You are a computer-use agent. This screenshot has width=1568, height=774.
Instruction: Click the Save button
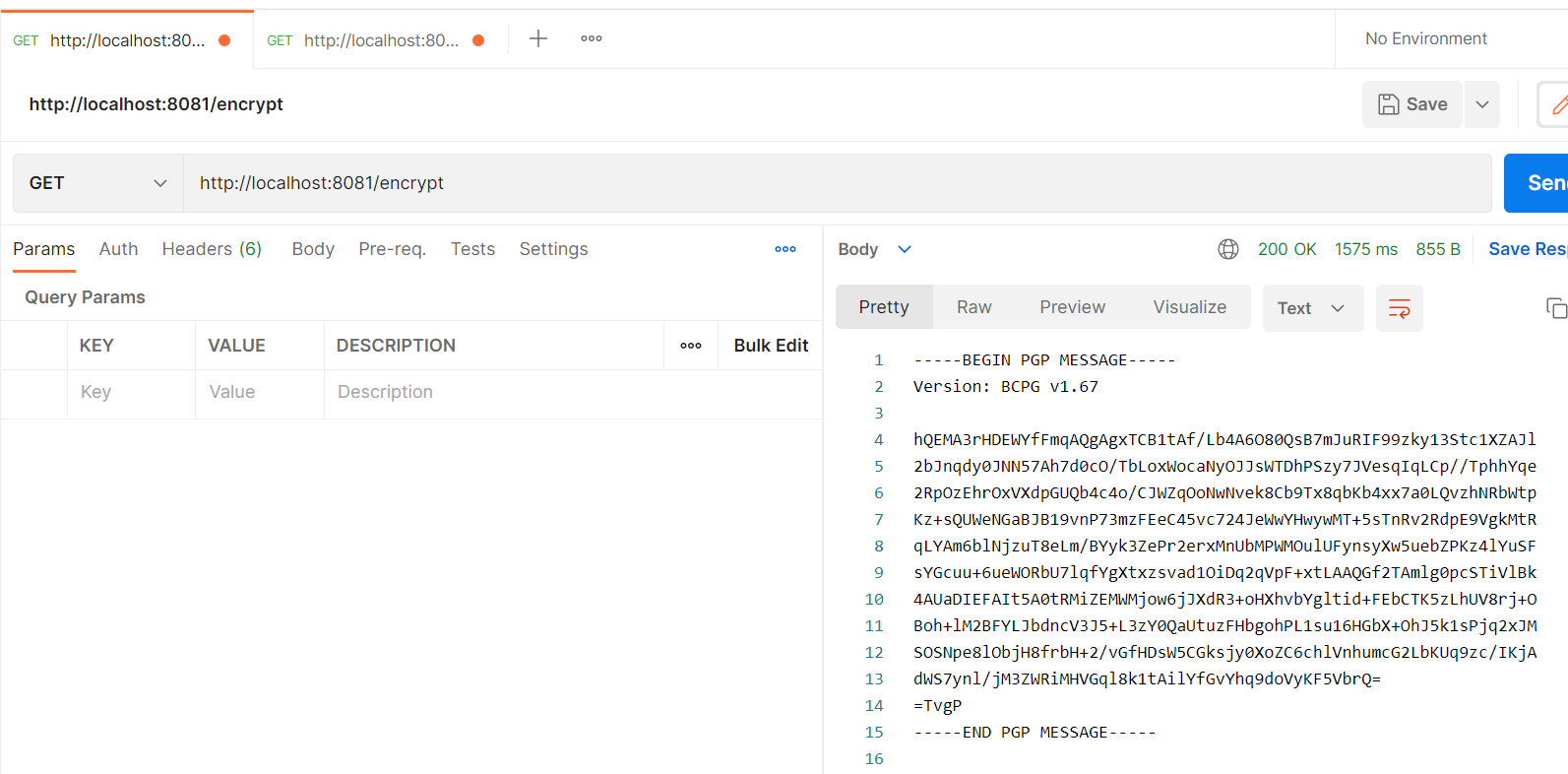pos(1412,104)
